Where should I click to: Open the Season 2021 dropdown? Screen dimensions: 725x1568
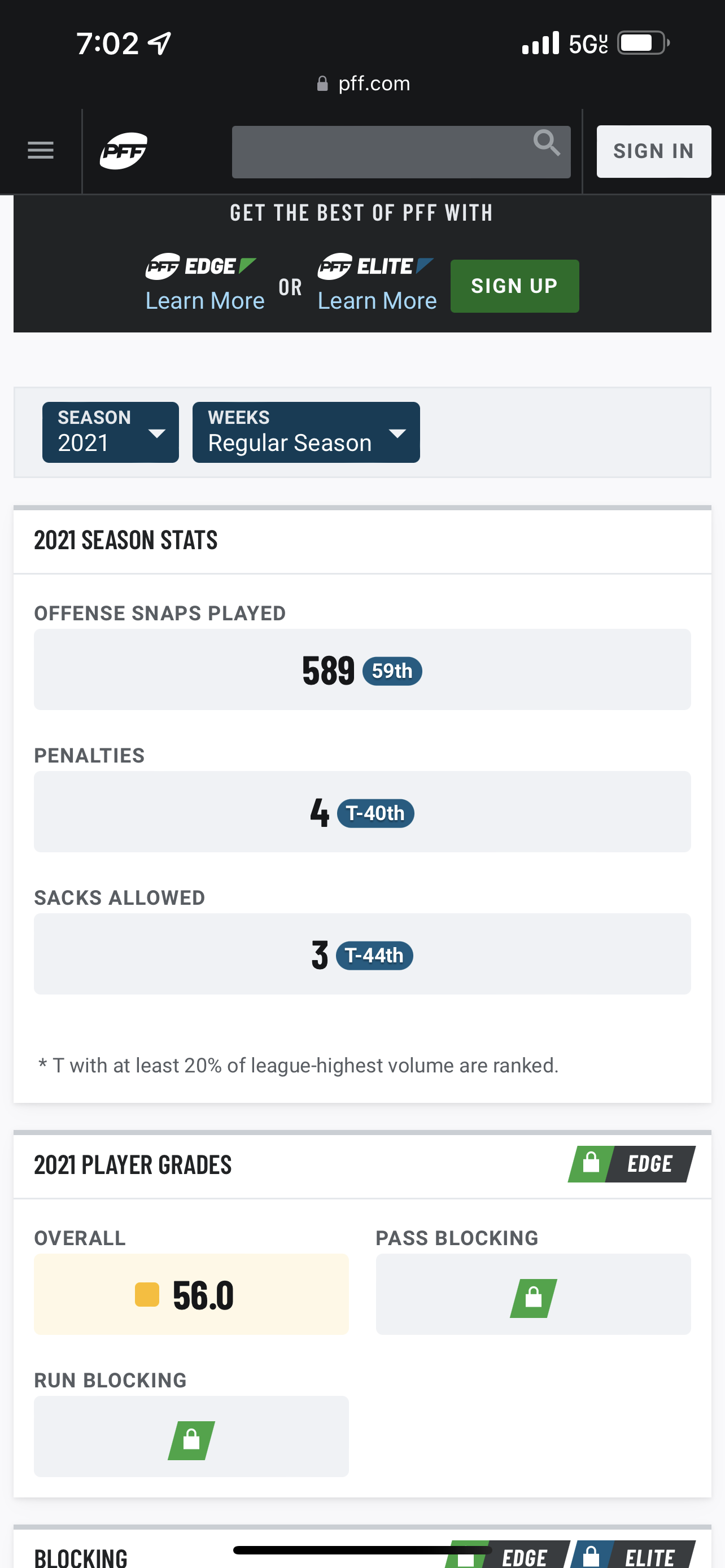pos(111,432)
